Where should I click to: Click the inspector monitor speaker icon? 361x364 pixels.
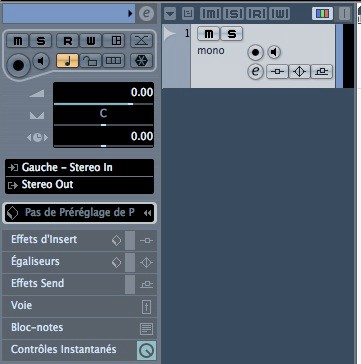(x=41, y=61)
